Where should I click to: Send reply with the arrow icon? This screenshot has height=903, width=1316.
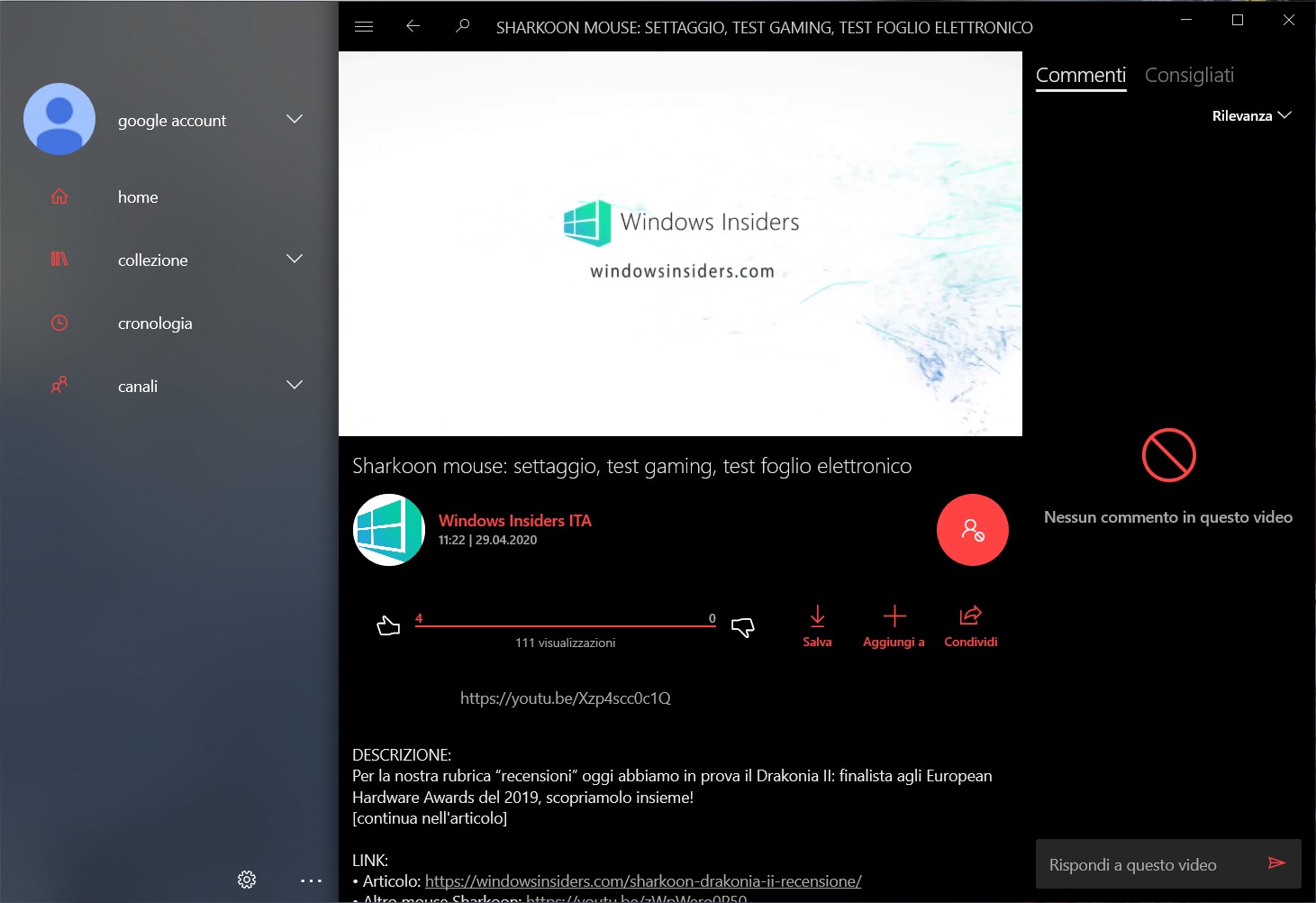1276,863
